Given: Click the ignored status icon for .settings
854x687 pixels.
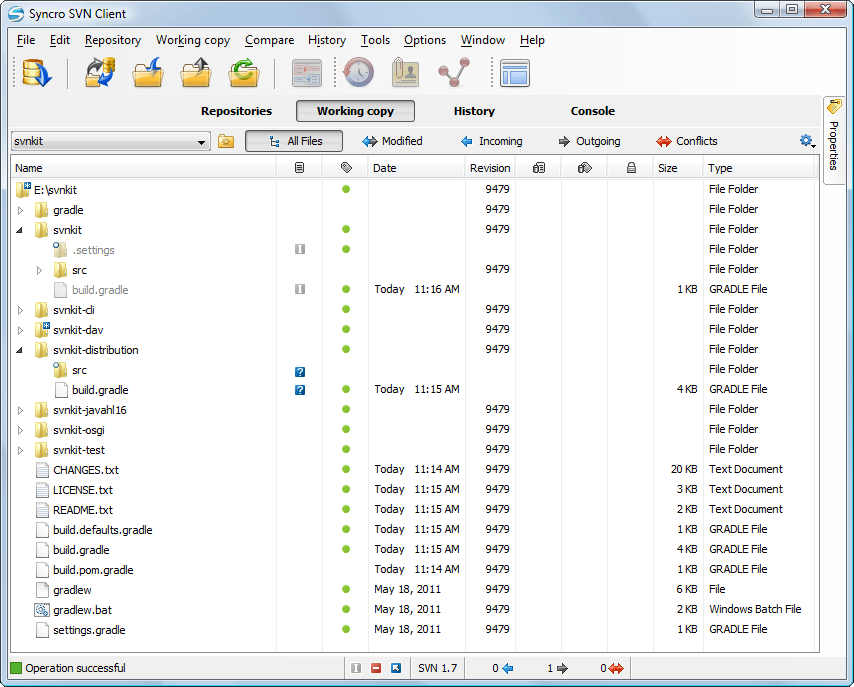Looking at the screenshot, I should [x=300, y=249].
